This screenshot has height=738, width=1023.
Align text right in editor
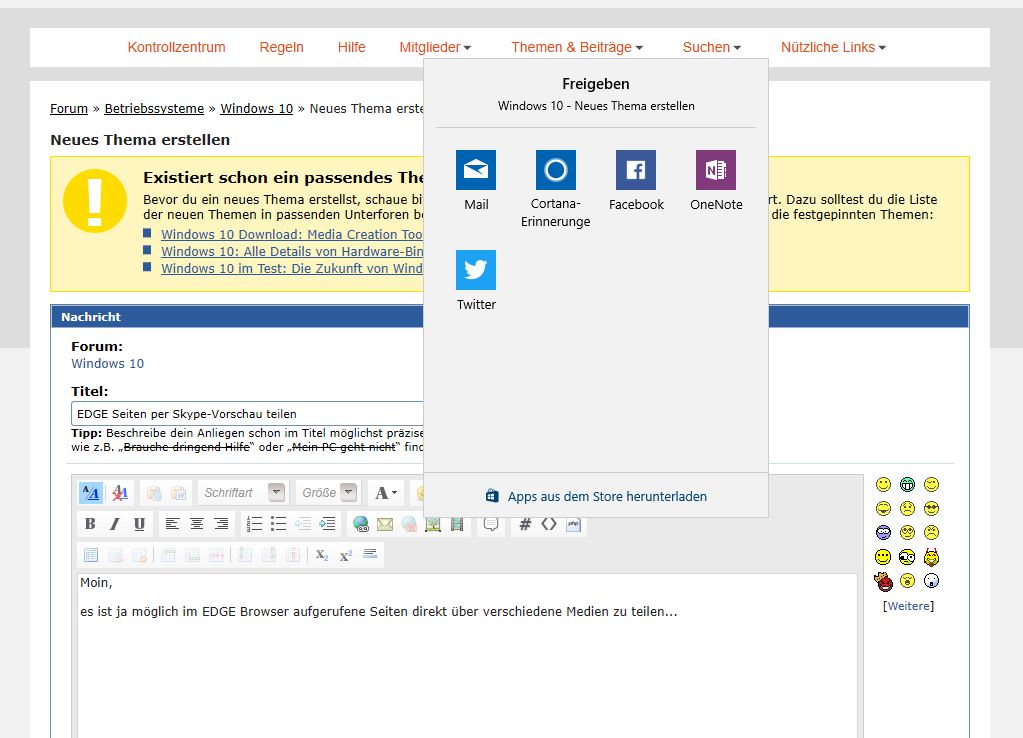point(221,523)
